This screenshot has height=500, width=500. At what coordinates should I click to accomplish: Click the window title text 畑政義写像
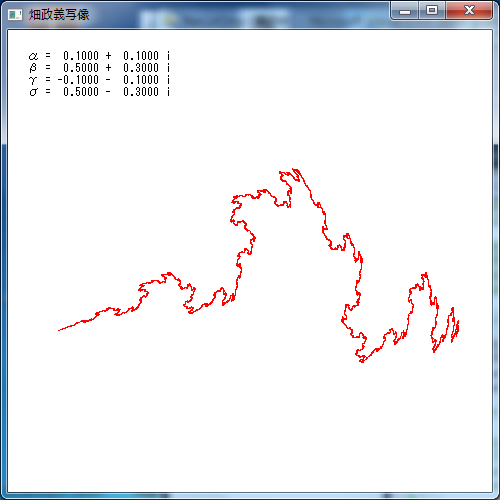pyautogui.click(x=59, y=15)
